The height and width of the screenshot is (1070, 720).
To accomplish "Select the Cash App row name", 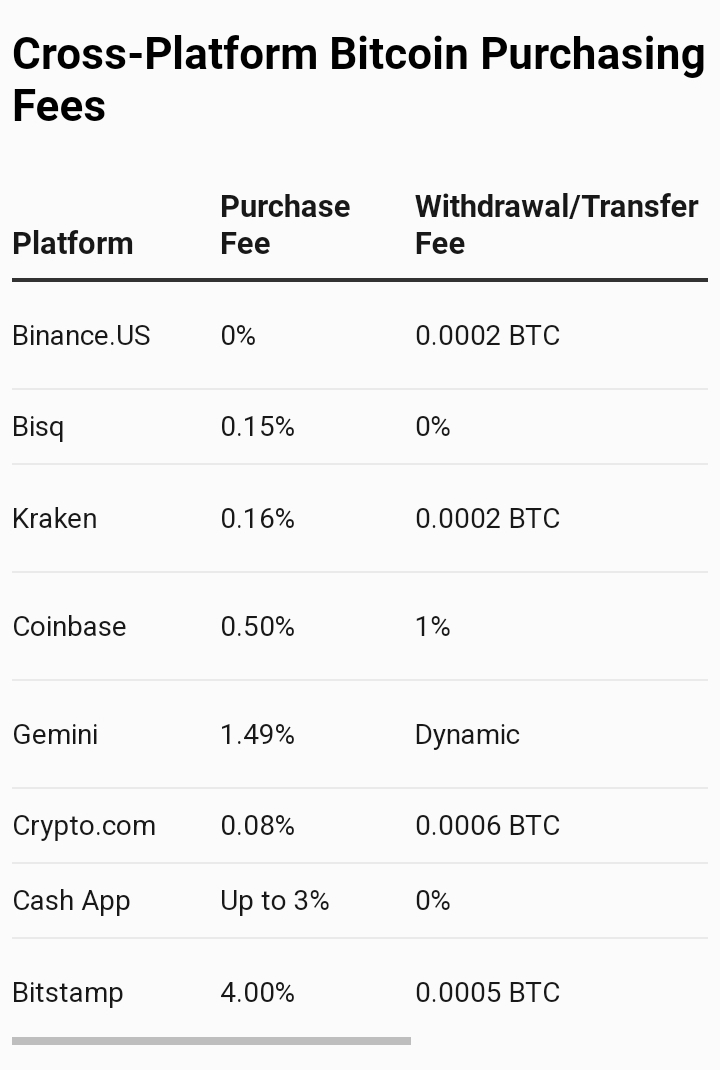I will click(71, 901).
